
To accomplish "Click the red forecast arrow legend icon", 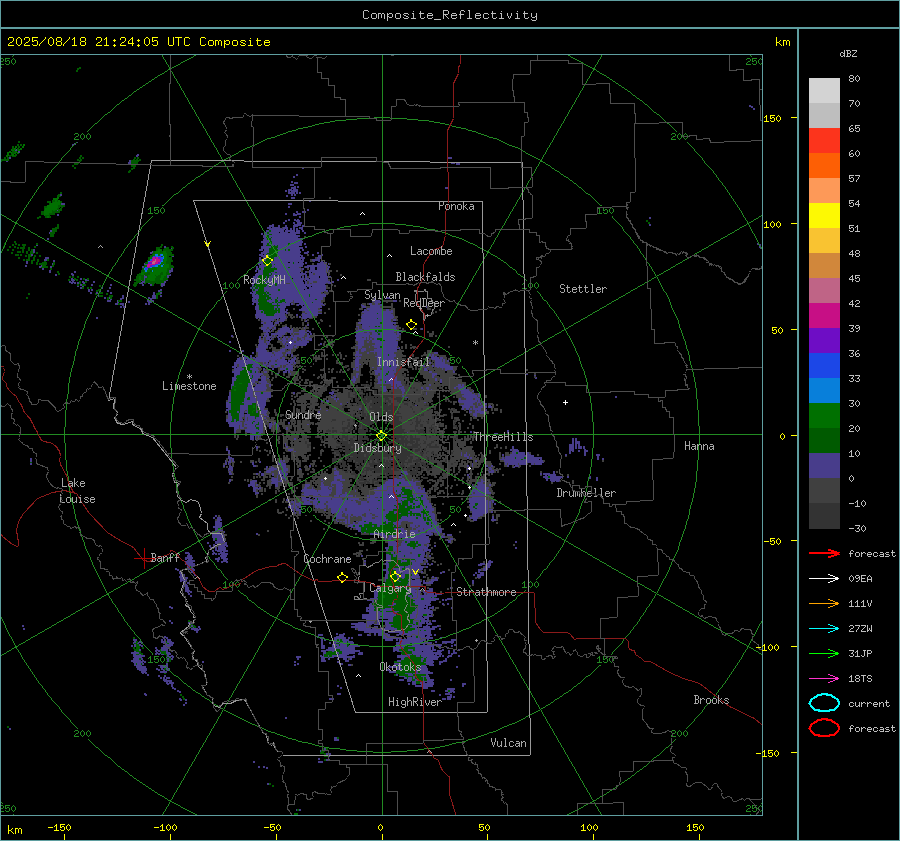I will tap(824, 553).
